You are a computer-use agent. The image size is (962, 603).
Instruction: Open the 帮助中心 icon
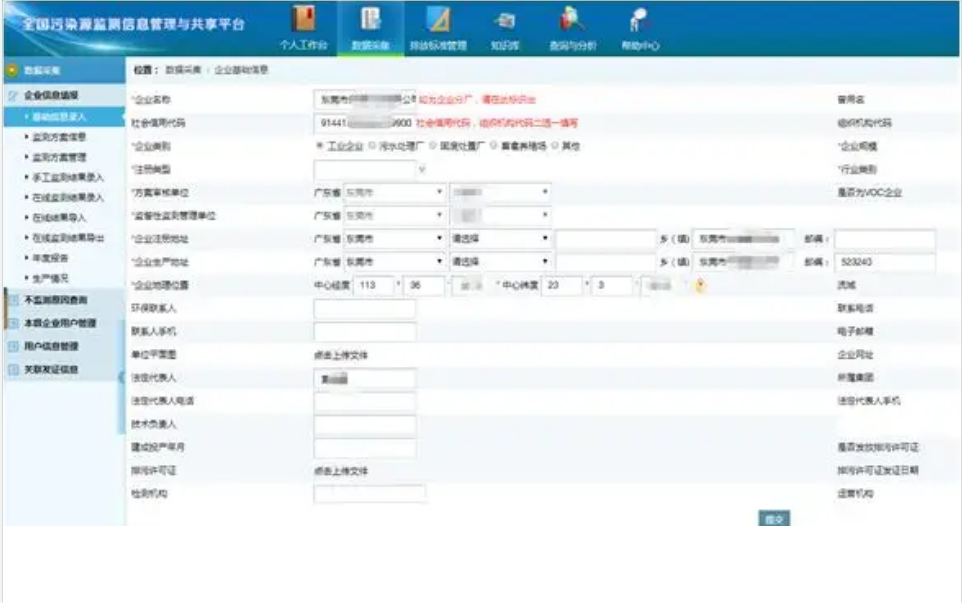pos(638,21)
